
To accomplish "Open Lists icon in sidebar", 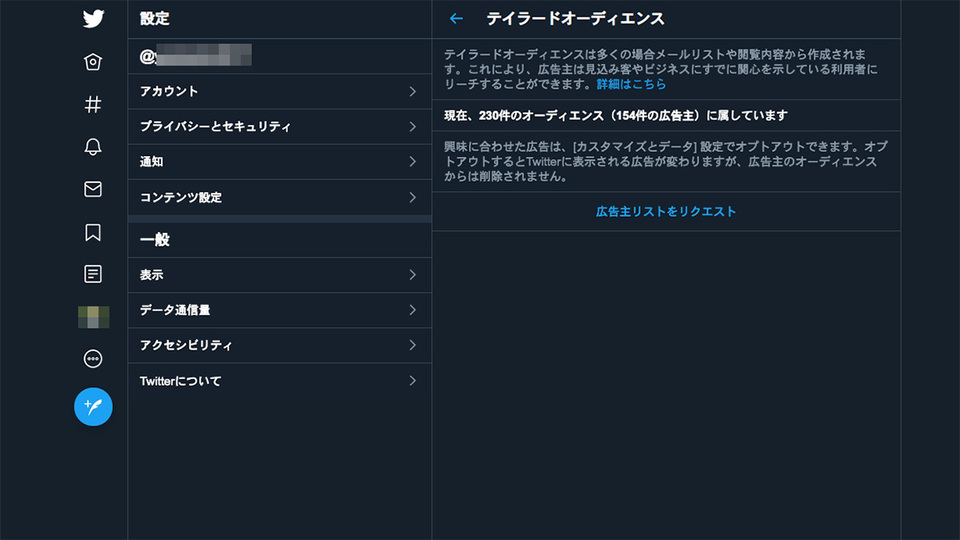I will pos(93,274).
